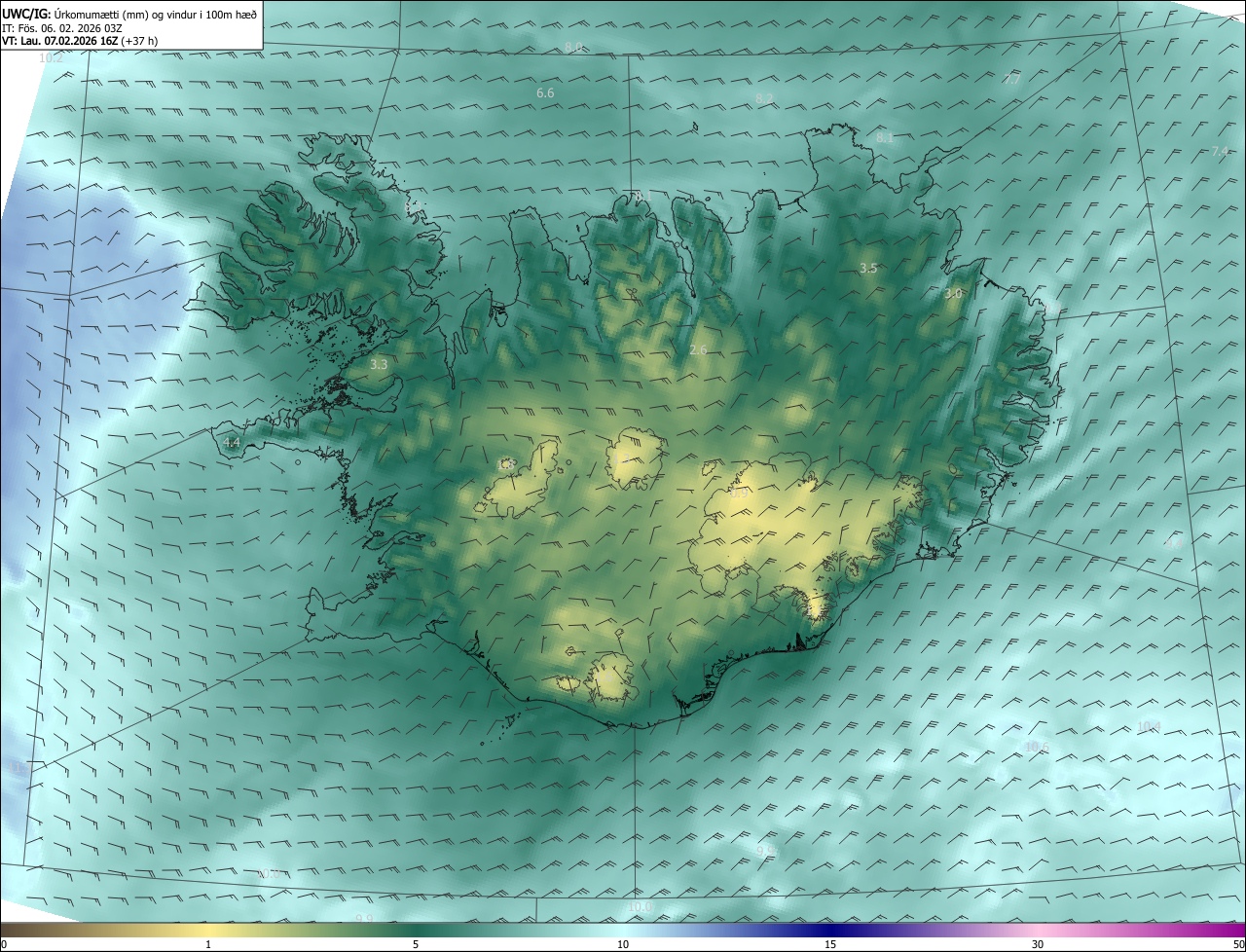The width and height of the screenshot is (1246, 952).
Task: Click the 'VT: Lau. 07.02.2026 16Z (+37 h)' line
Action: [x=82, y=41]
